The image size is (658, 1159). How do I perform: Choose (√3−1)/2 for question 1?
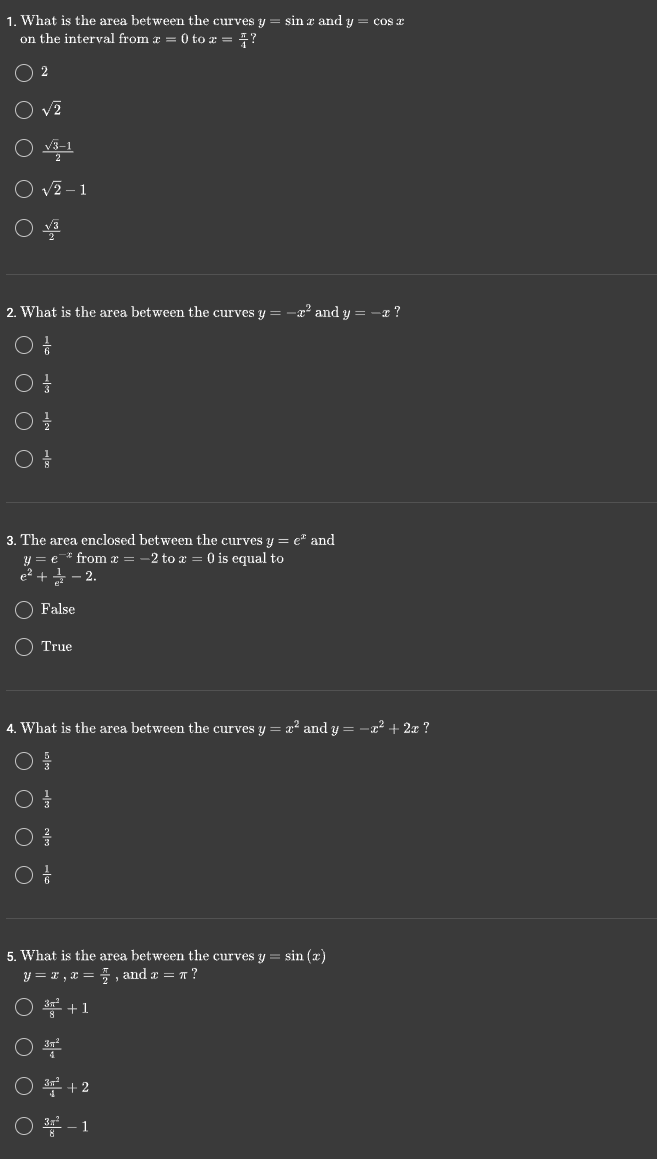pyautogui.click(x=23, y=148)
